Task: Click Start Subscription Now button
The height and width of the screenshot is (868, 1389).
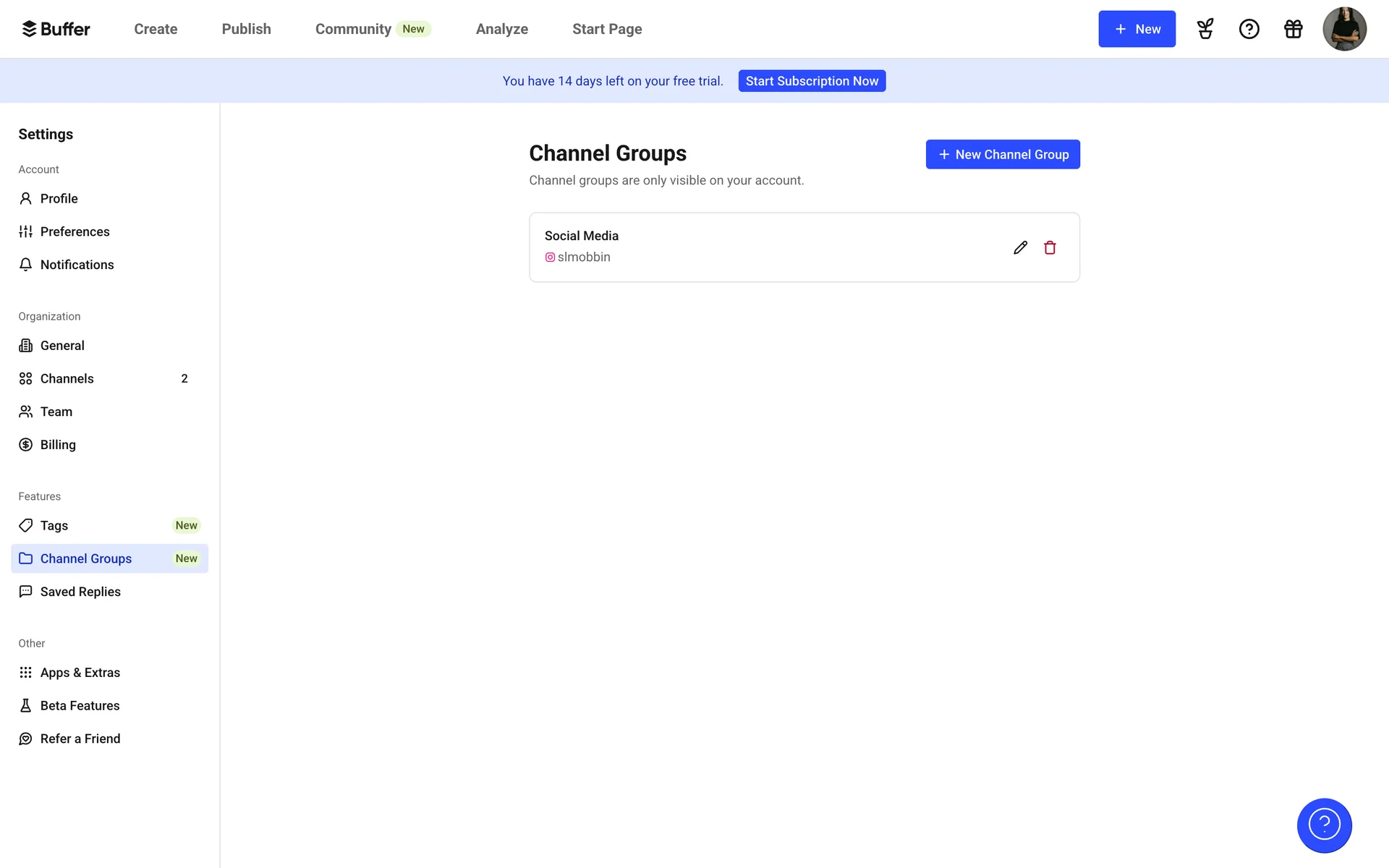Action: [812, 81]
